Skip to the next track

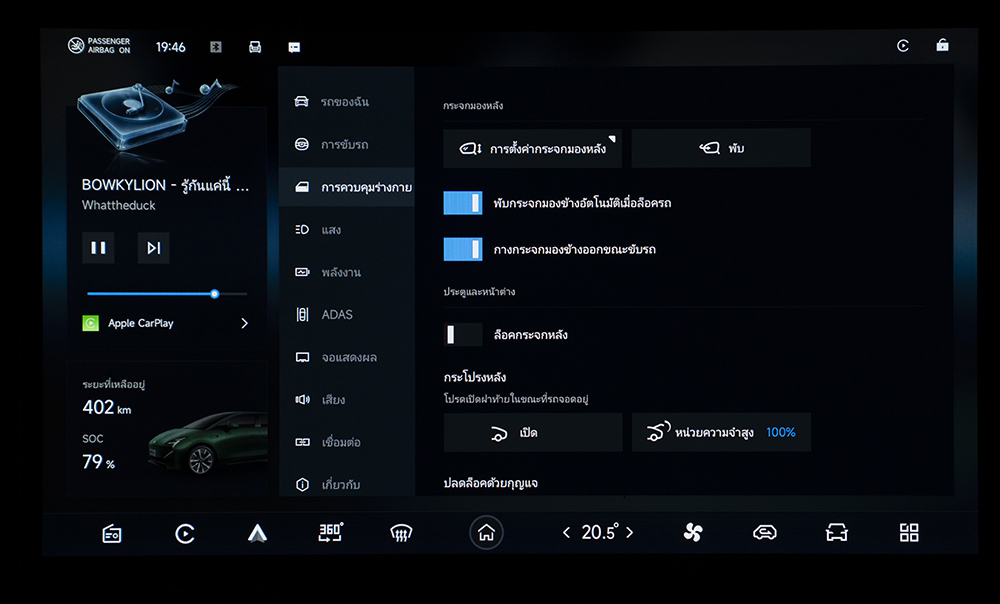(153, 248)
